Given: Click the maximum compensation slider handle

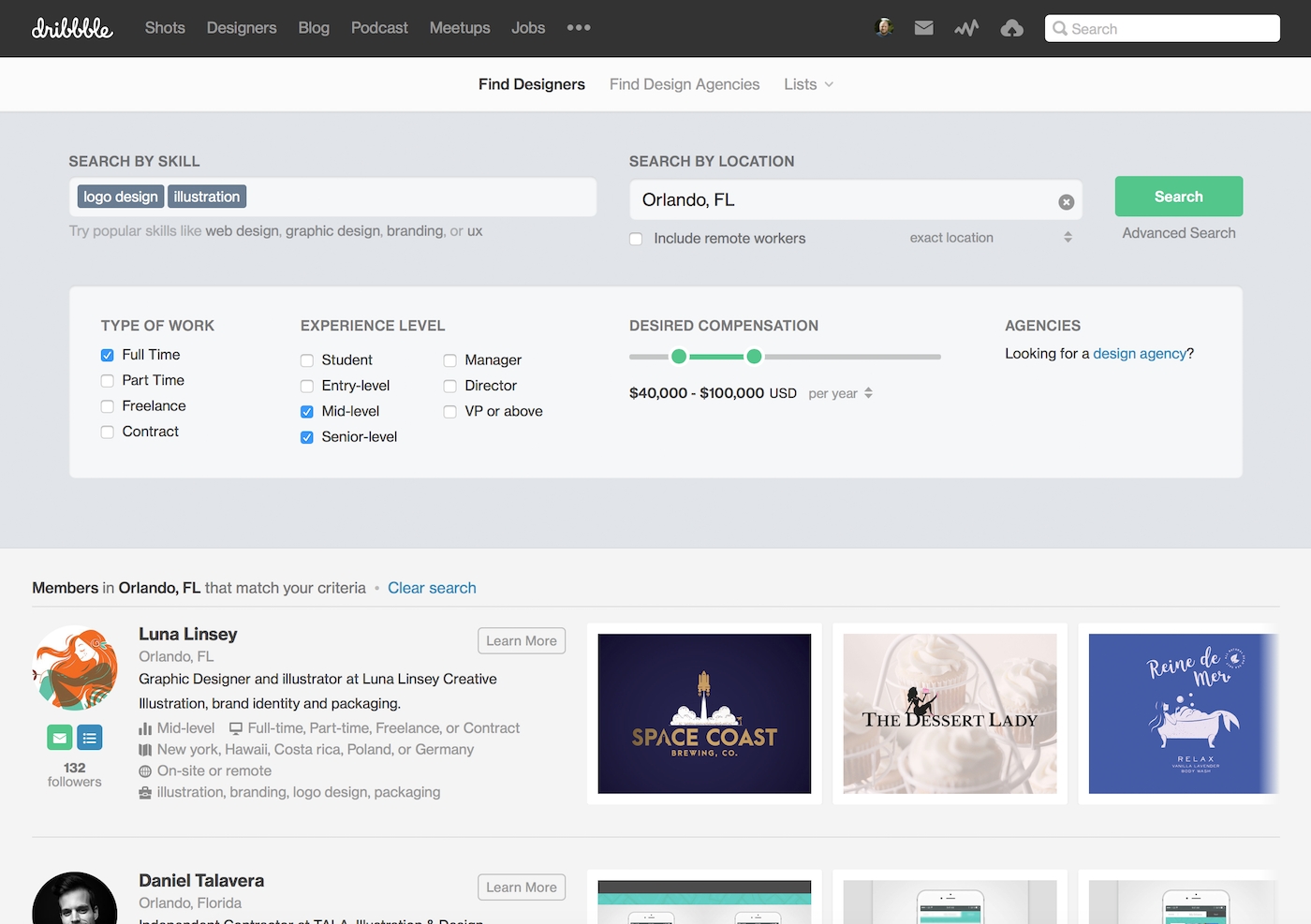Looking at the screenshot, I should (754, 357).
